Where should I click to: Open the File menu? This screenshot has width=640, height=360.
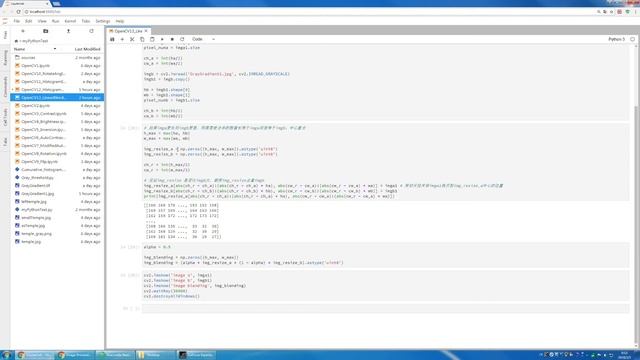coord(17,21)
